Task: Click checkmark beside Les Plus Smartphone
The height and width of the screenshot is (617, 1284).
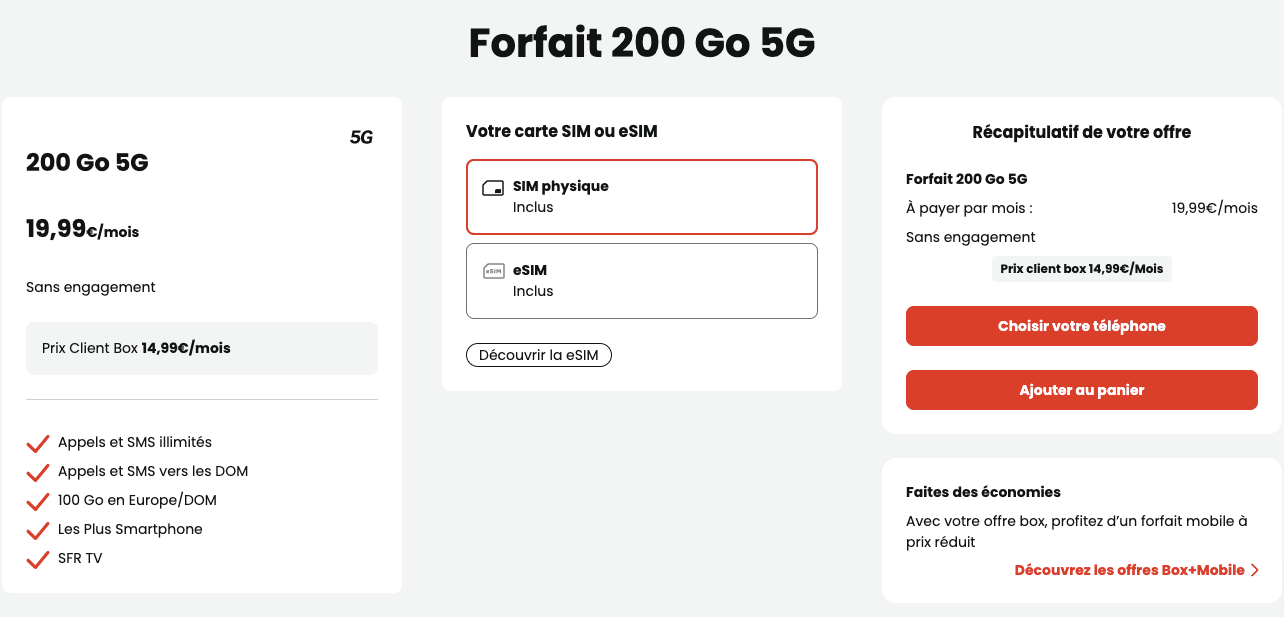Action: pyautogui.click(x=38, y=530)
